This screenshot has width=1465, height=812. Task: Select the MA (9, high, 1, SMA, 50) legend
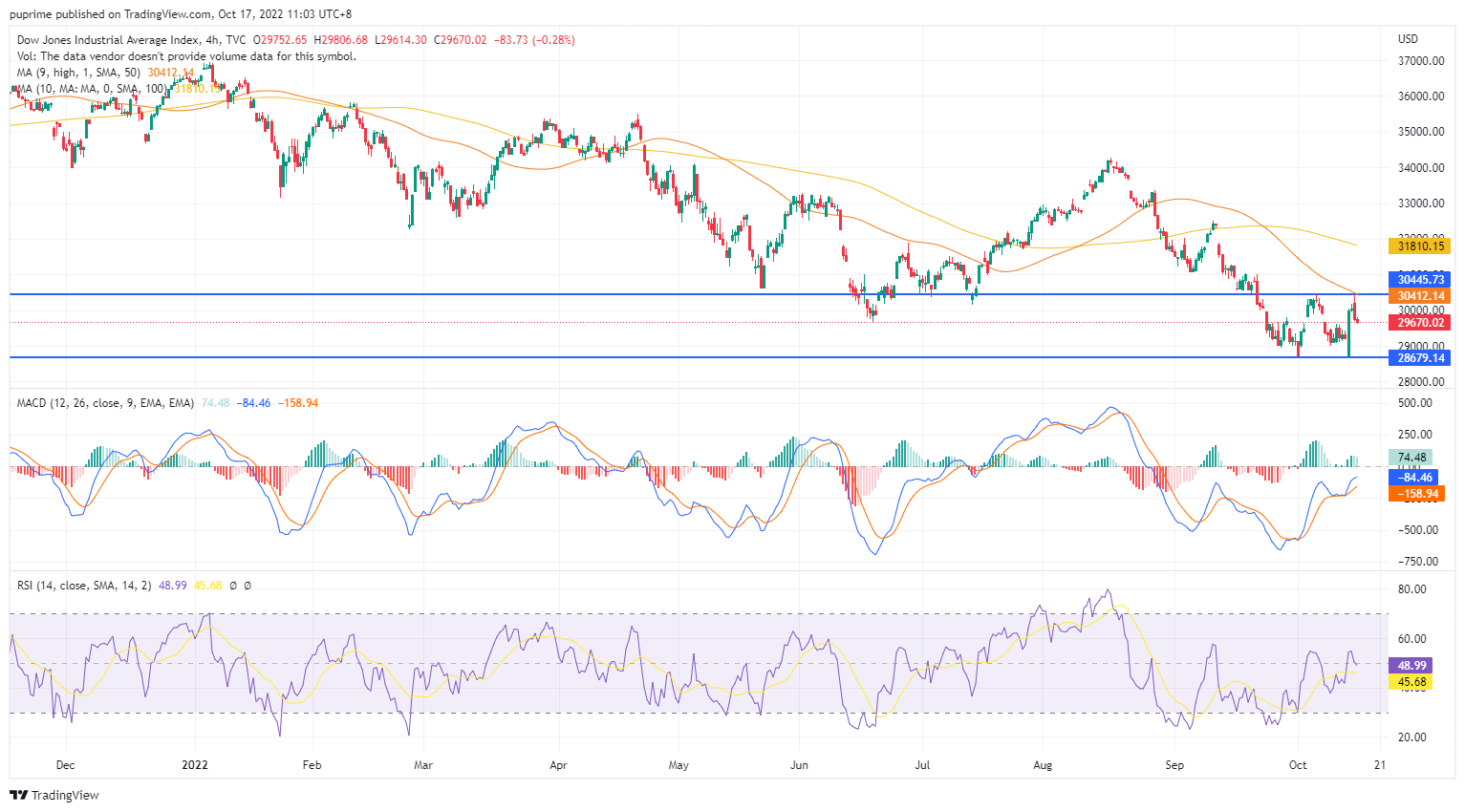(x=78, y=73)
